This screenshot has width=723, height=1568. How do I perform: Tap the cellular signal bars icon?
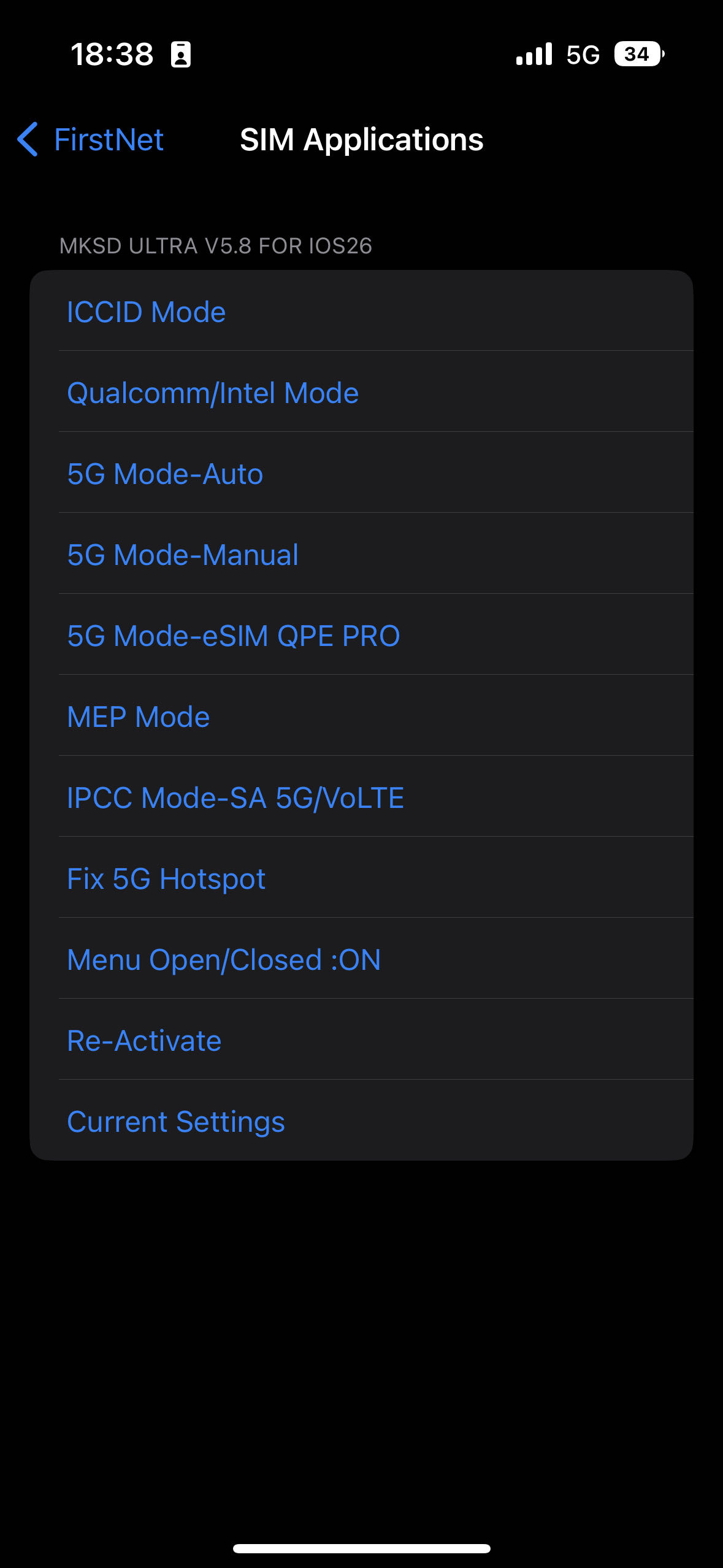point(534,54)
